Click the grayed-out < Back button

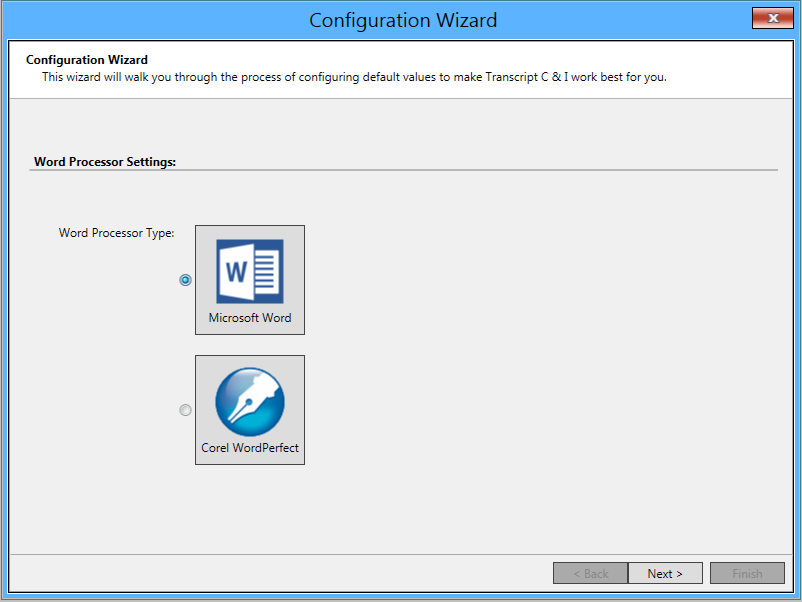(590, 573)
